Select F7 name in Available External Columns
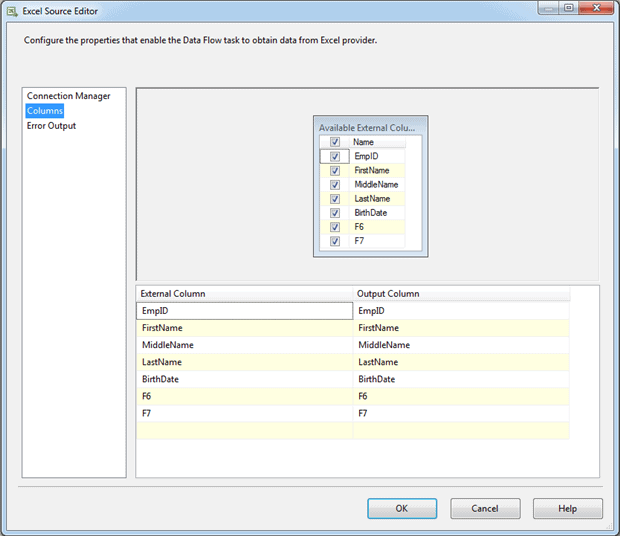The image size is (620, 536). 377,241
